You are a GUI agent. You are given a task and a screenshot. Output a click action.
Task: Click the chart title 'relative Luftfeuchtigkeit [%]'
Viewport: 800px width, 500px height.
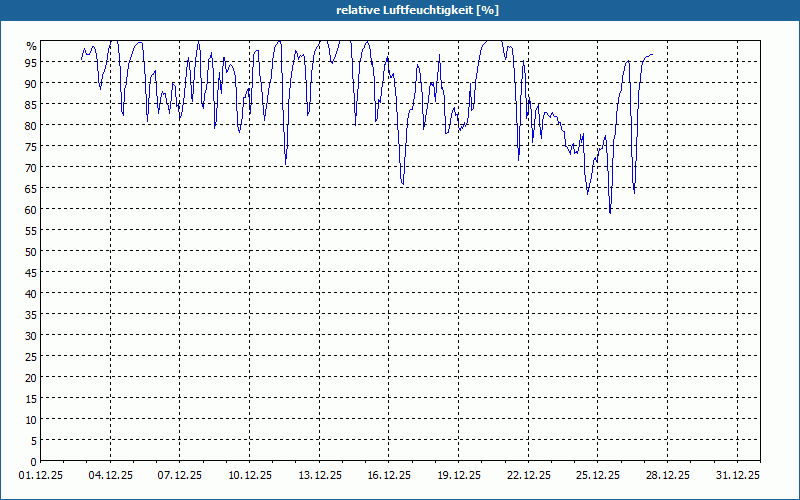coord(417,10)
